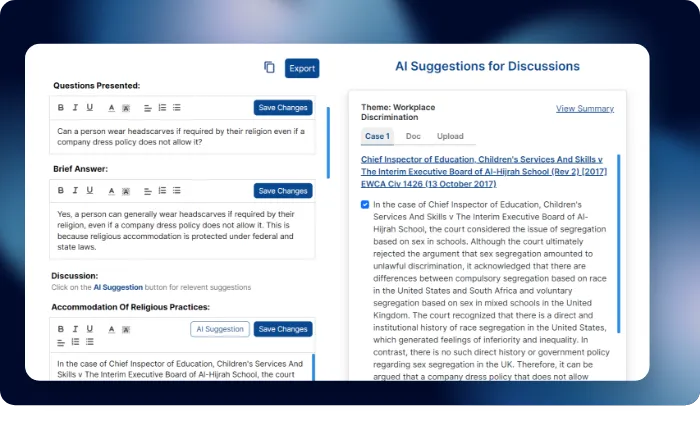The width and height of the screenshot is (700, 421).
Task: Toggle bold in Questions Presented toolbar
Action: (x=61, y=107)
